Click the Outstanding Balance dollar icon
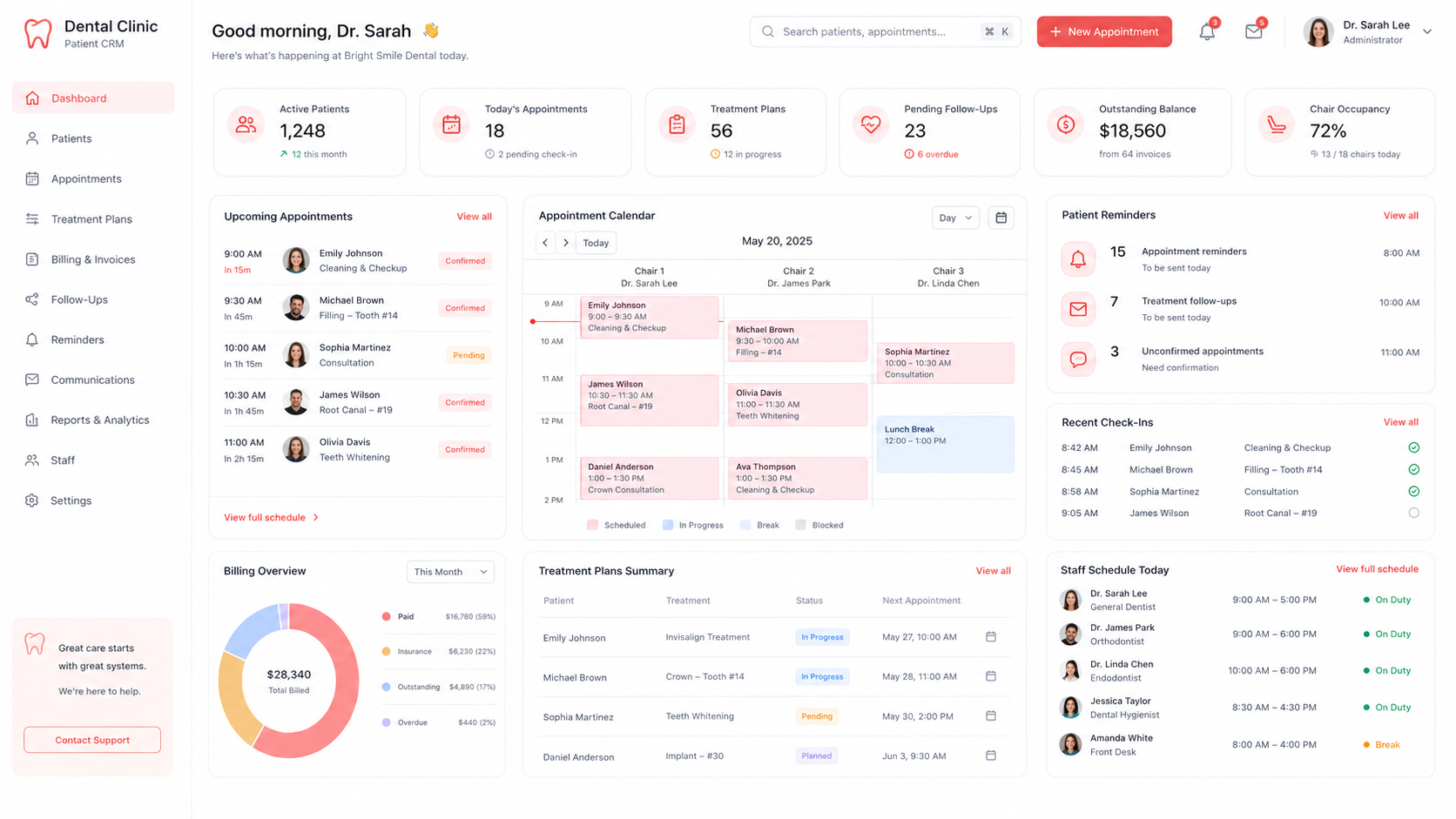 pos(1066,125)
